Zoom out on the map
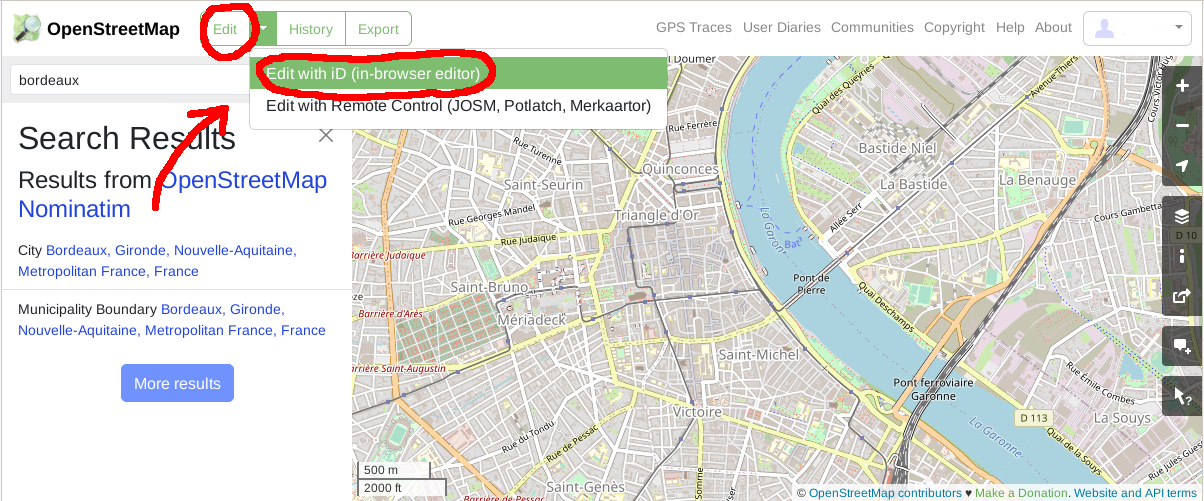Screen dimensions: 1204x501 click(1183, 126)
